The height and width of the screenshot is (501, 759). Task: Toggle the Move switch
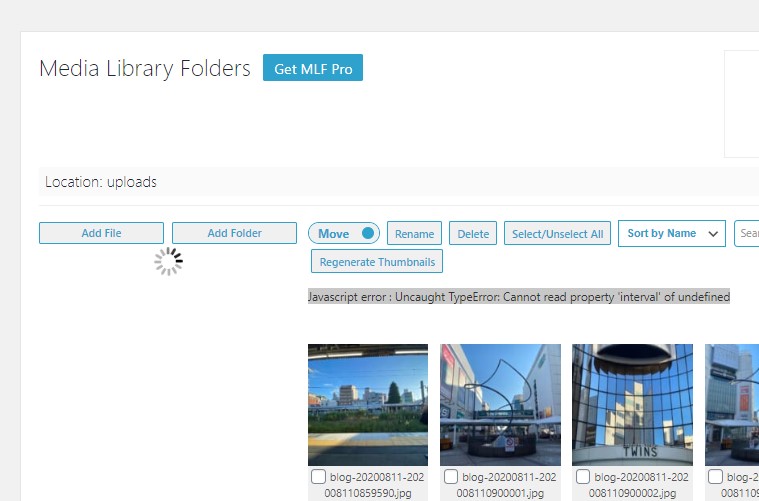[x=344, y=233]
